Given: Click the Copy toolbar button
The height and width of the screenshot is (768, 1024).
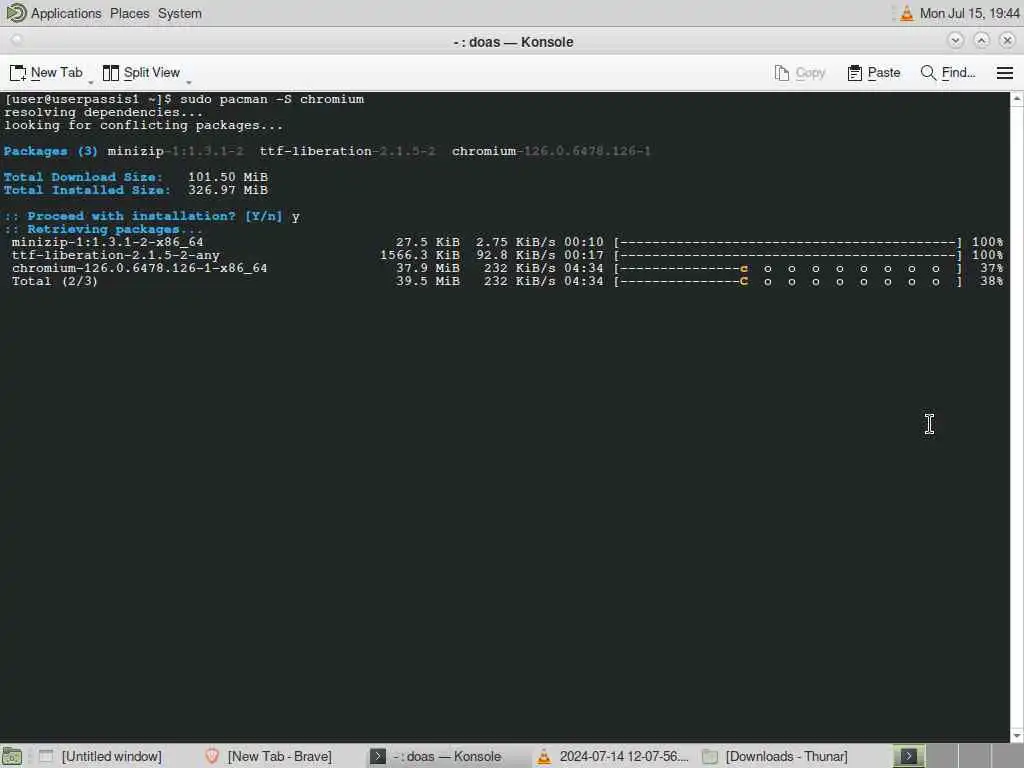Looking at the screenshot, I should coord(800,72).
